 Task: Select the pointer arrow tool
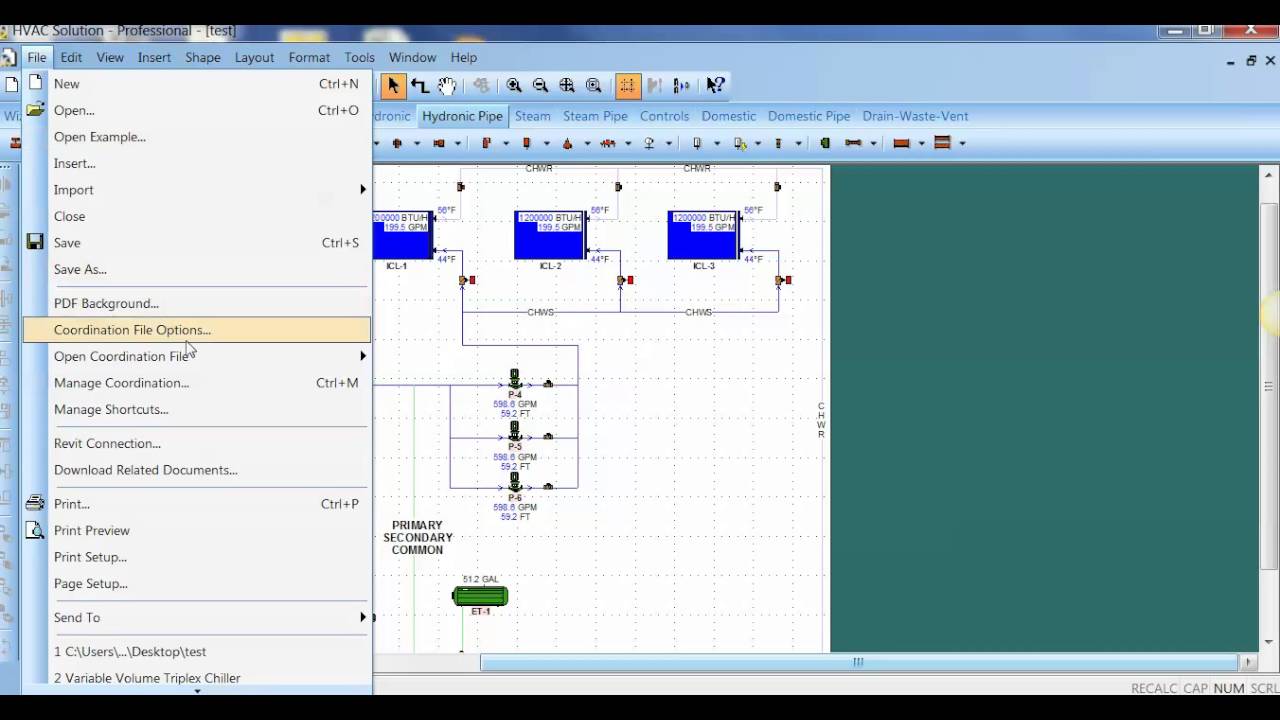pos(393,85)
